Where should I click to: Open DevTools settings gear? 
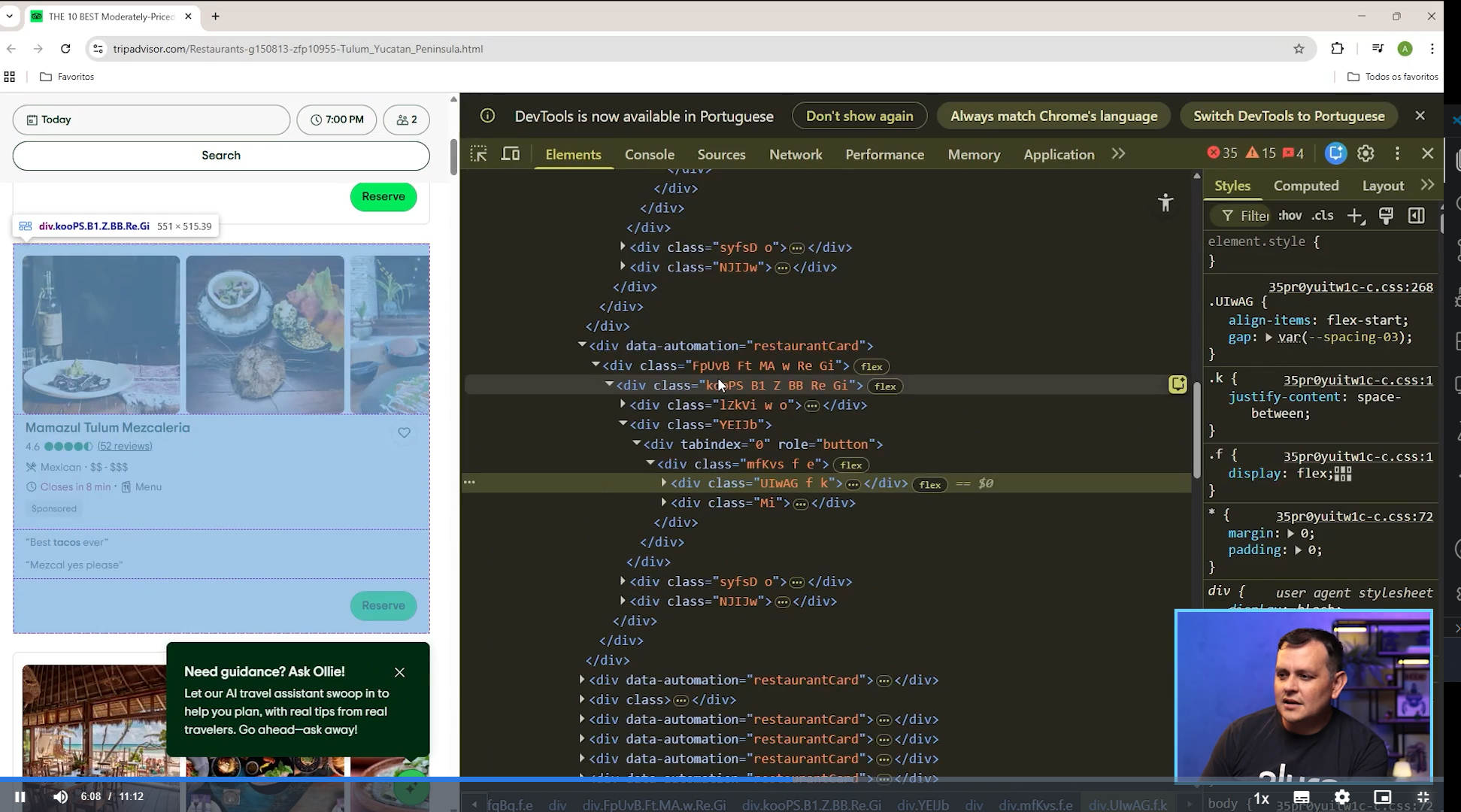[x=1366, y=153]
